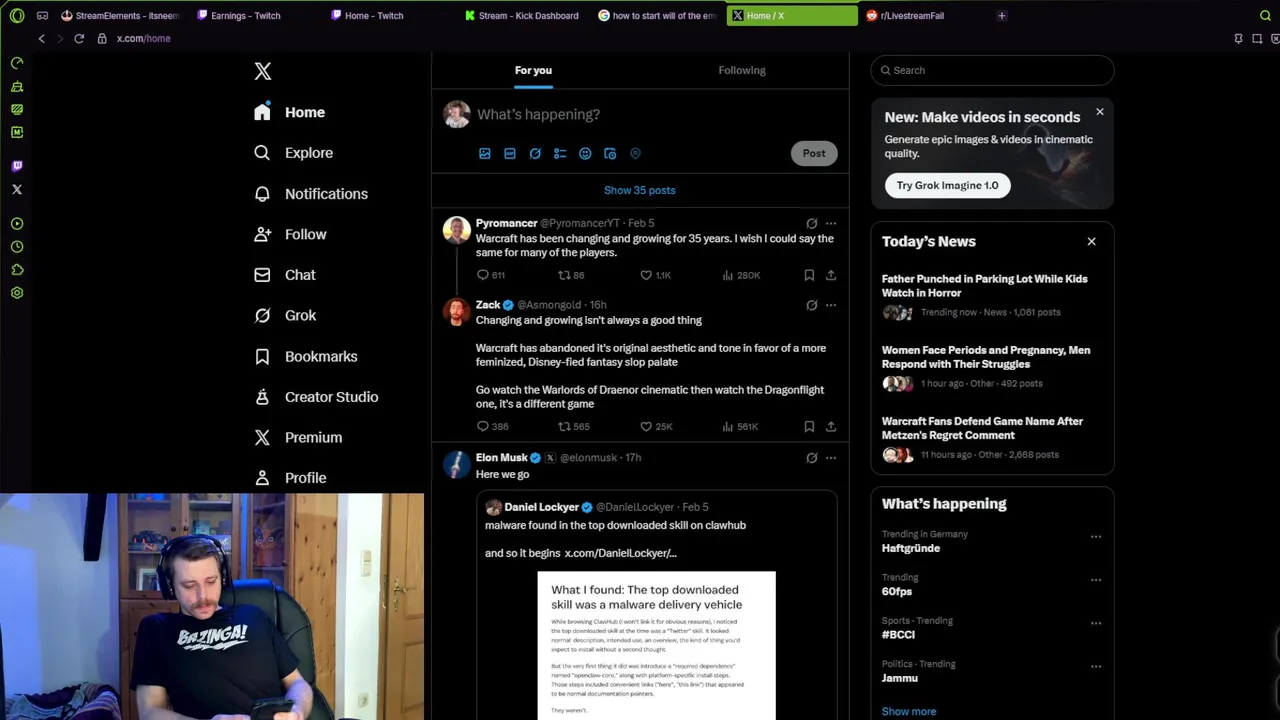Viewport: 1280px width, 720px height.
Task: Open the Home navigation item
Action: tap(289, 112)
